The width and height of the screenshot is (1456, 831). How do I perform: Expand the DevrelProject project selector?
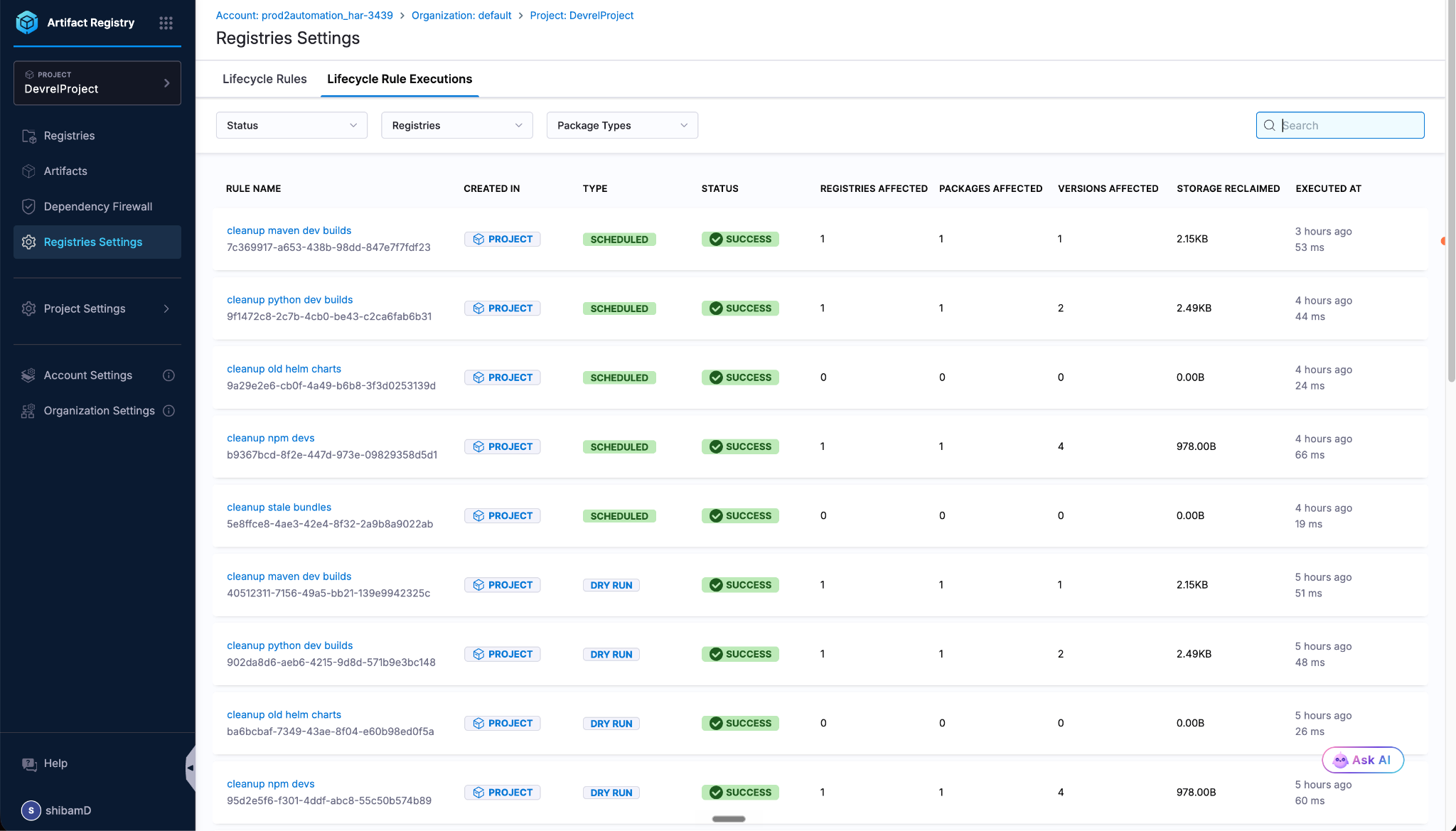point(97,83)
